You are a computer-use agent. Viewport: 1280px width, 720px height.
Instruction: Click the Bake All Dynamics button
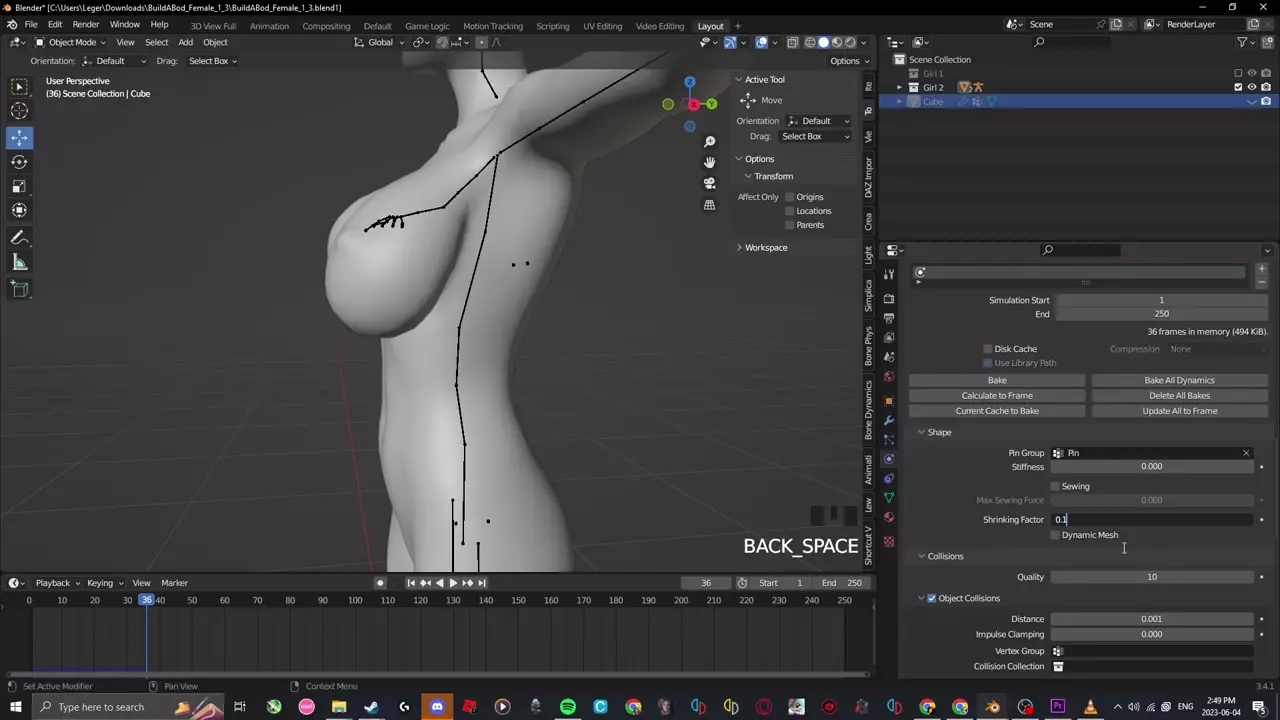tap(1179, 380)
